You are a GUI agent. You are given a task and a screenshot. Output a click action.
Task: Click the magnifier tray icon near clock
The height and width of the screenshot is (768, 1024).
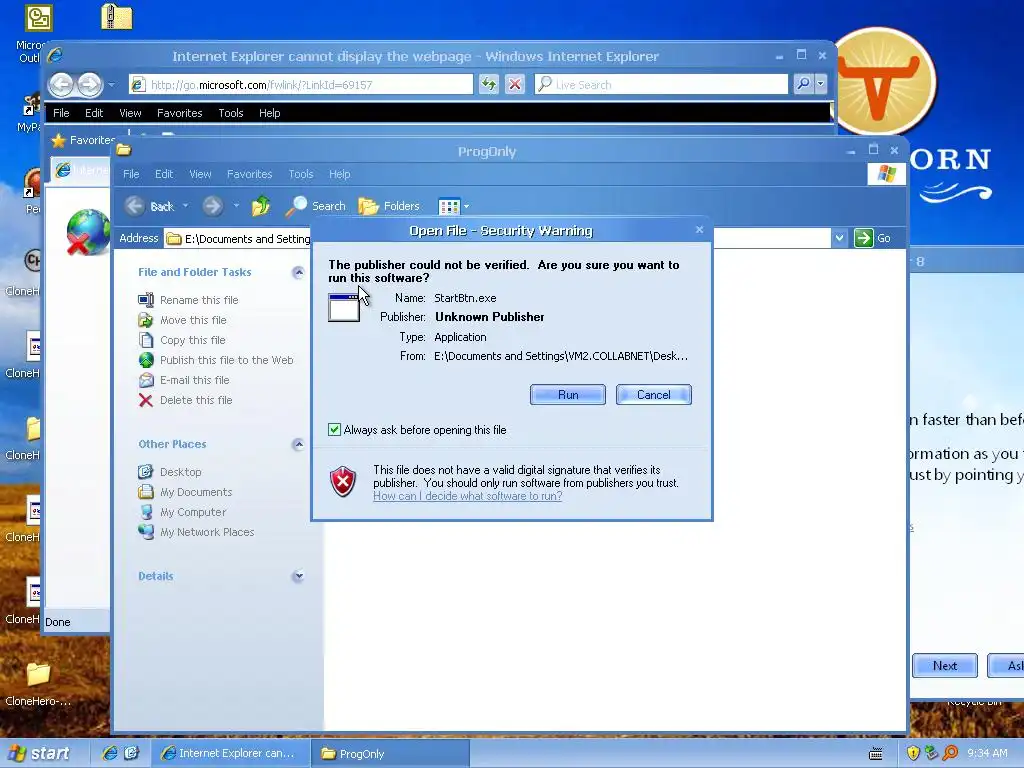[950, 753]
